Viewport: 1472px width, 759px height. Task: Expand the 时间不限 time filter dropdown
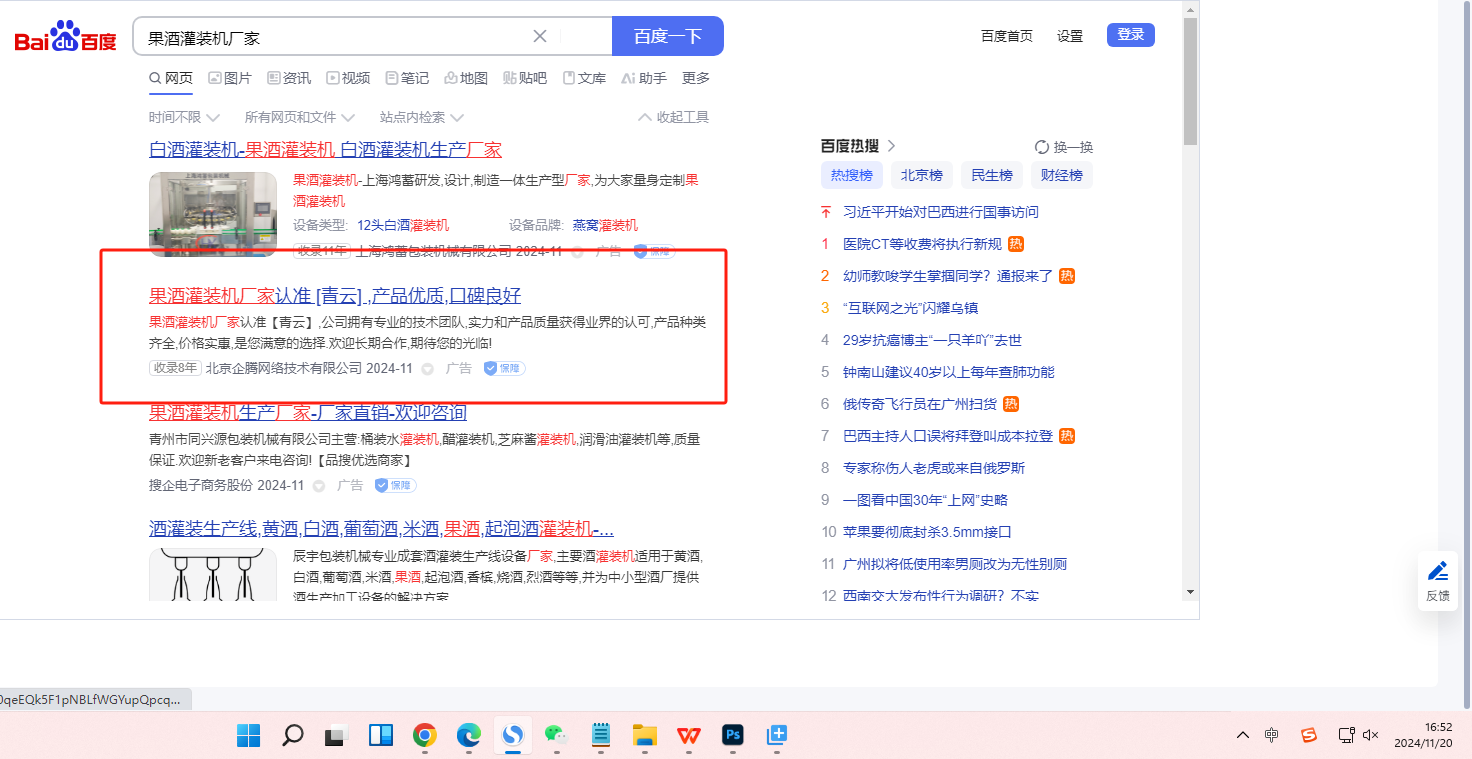click(x=184, y=117)
